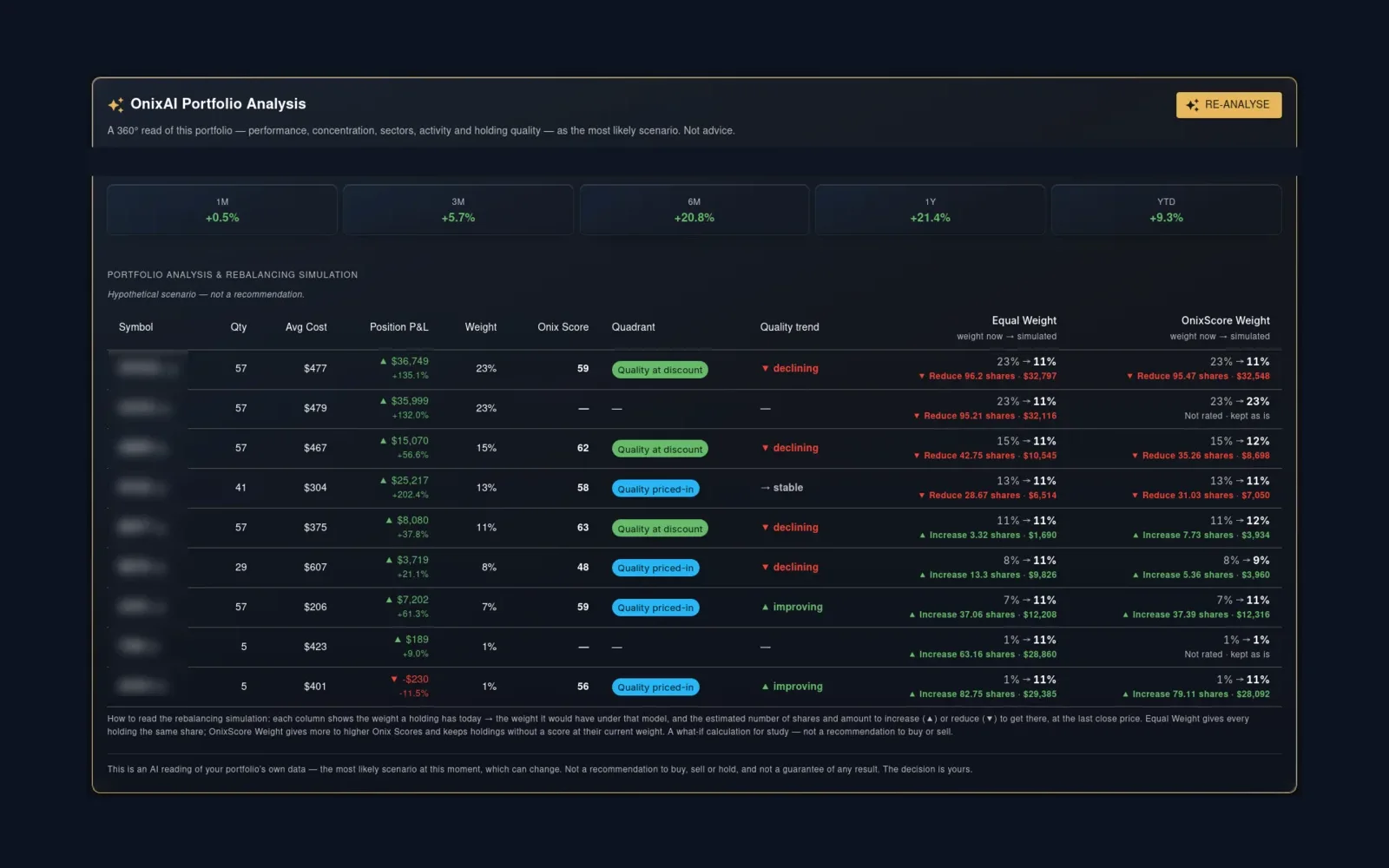This screenshot has width=1389, height=868.
Task: Pick the YTD performance card
Action: (x=1166, y=210)
